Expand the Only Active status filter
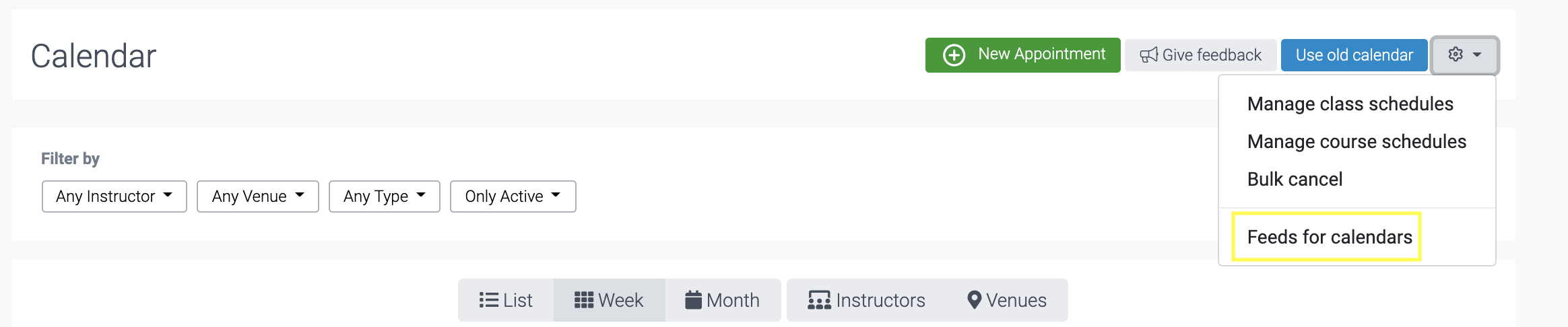The height and width of the screenshot is (327, 1568). pos(513,196)
